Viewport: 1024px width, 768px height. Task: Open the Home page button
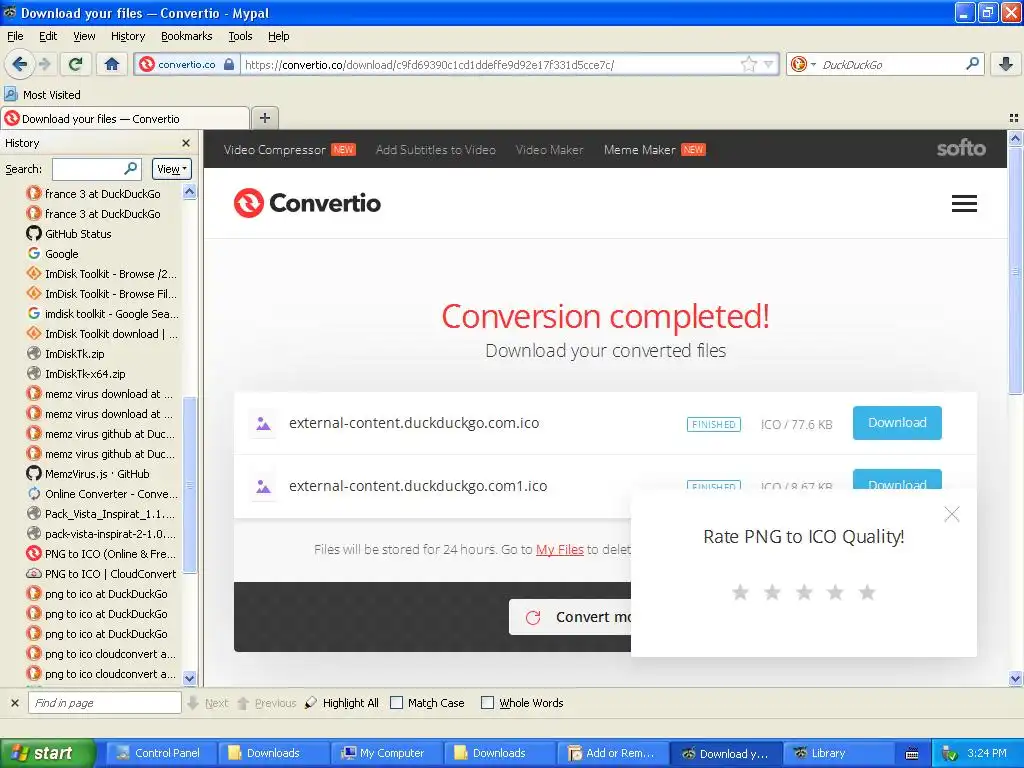coord(112,64)
